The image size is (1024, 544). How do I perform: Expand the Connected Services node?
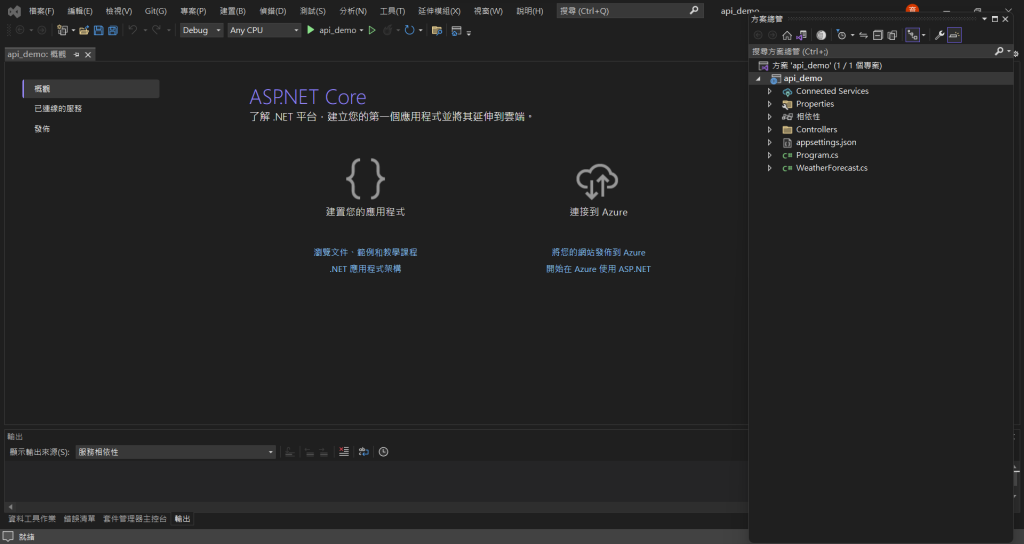pyautogui.click(x=770, y=91)
